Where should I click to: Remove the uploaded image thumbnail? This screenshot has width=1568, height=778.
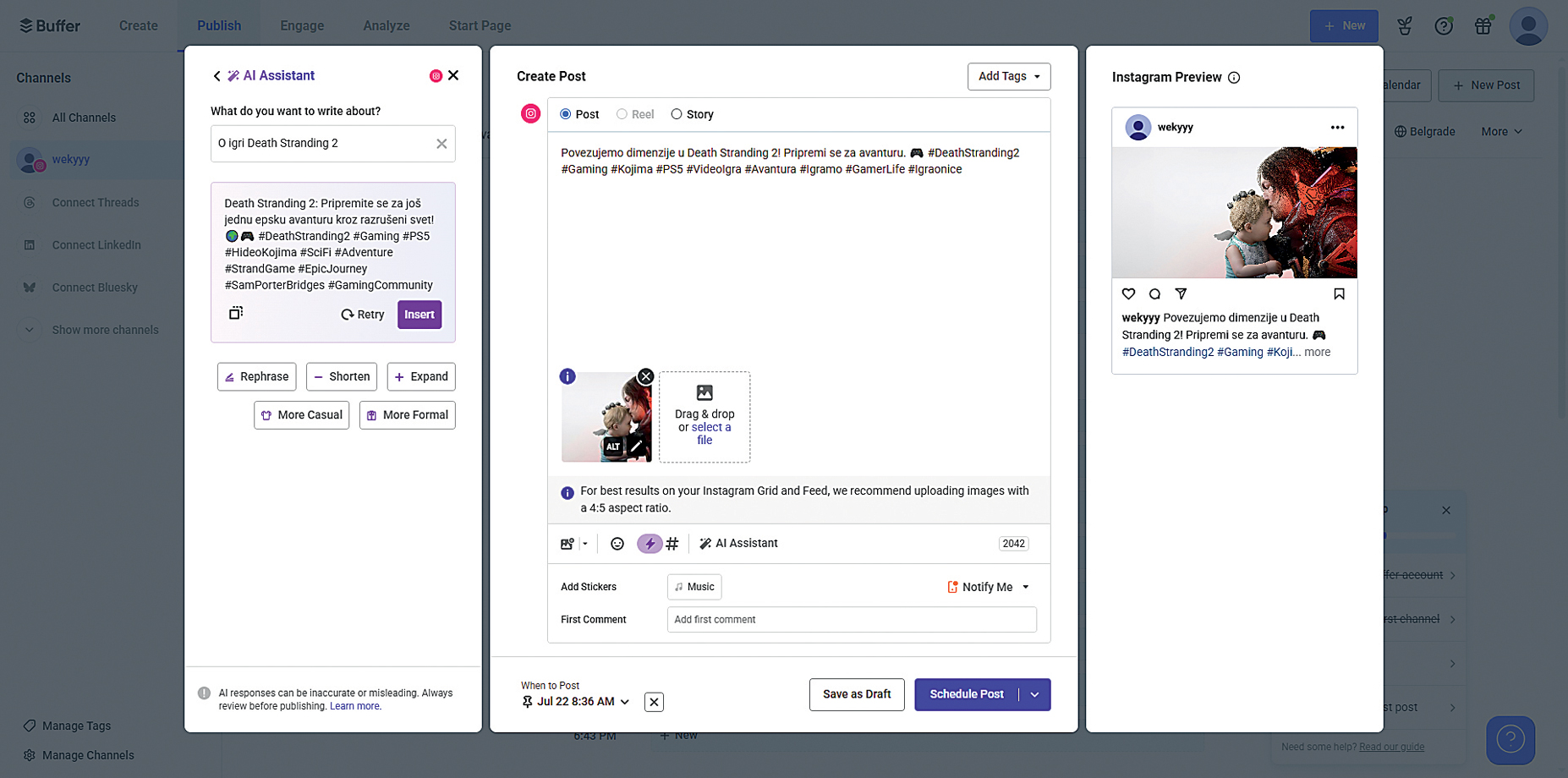coord(645,376)
